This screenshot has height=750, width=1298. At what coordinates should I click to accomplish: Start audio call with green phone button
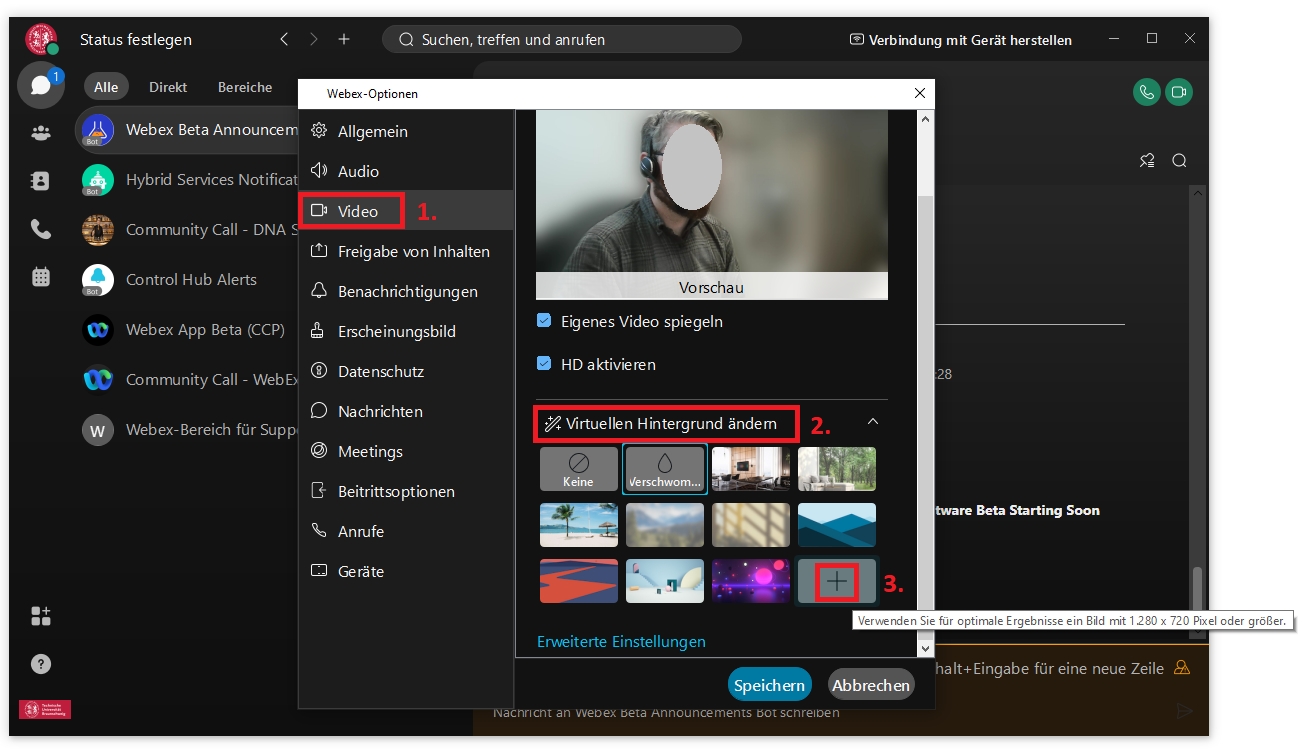1147,92
